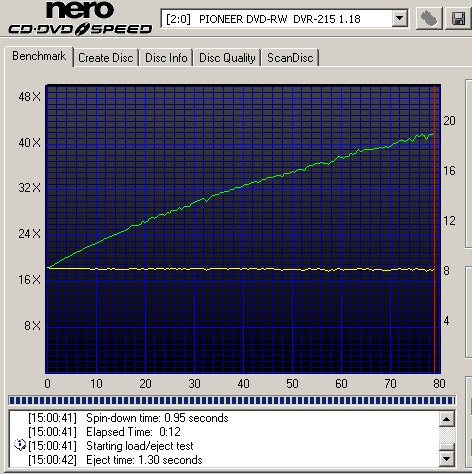Click the log scrollbar up arrow
The image size is (472, 474).
(447, 419)
